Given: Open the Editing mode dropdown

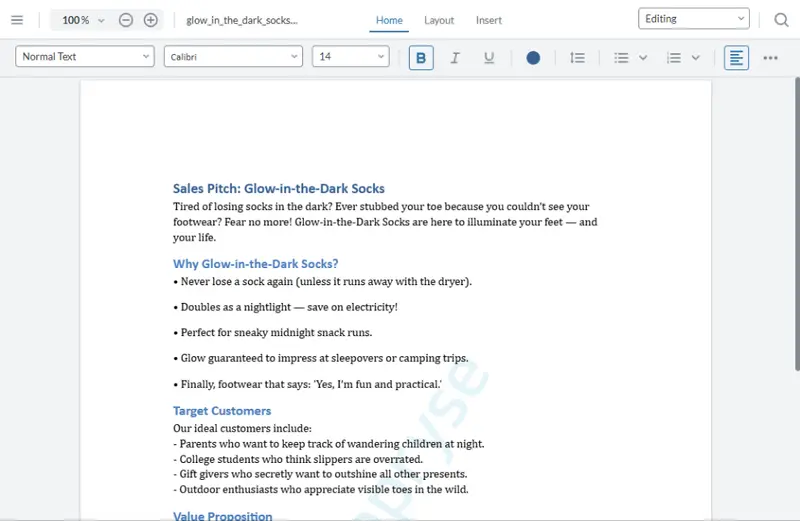Looking at the screenshot, I should (x=693, y=19).
